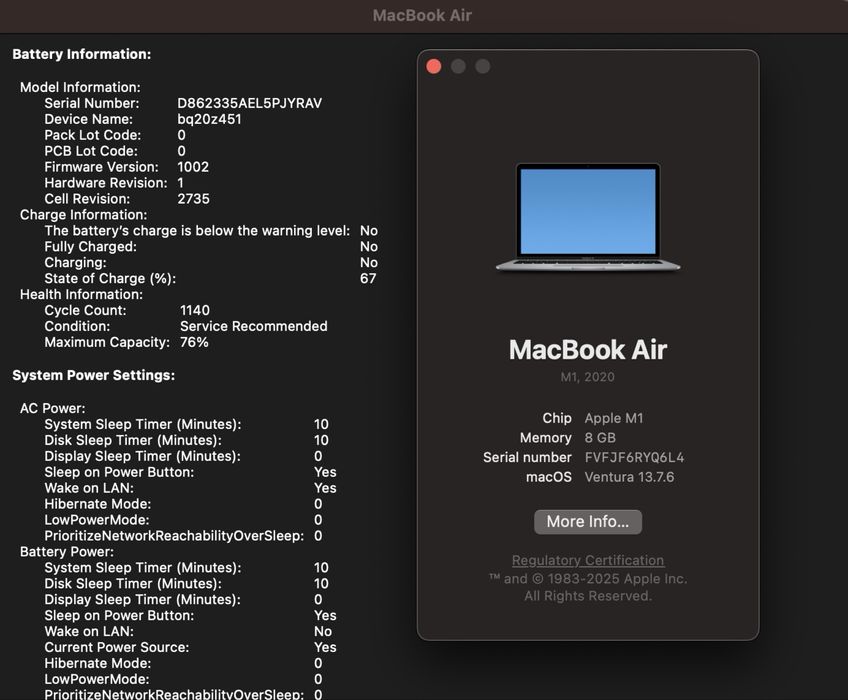Click the Hardware Revision label

(106, 183)
